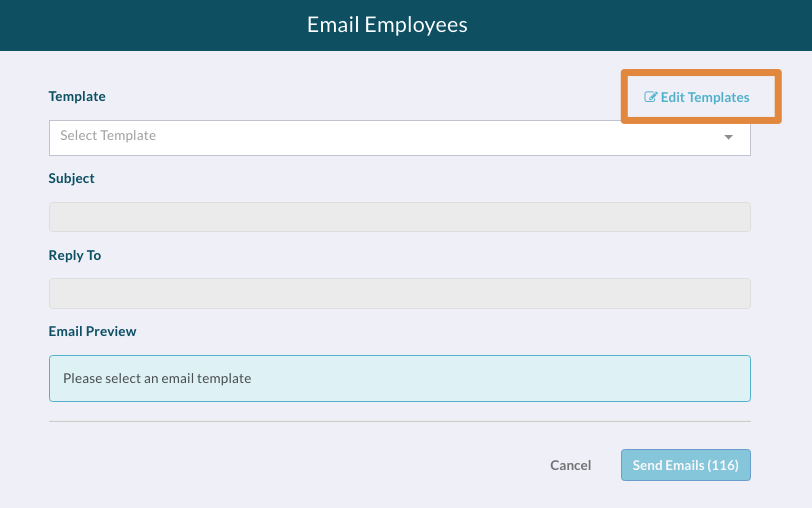Click the dropdown caret in the Template field

tap(729, 137)
